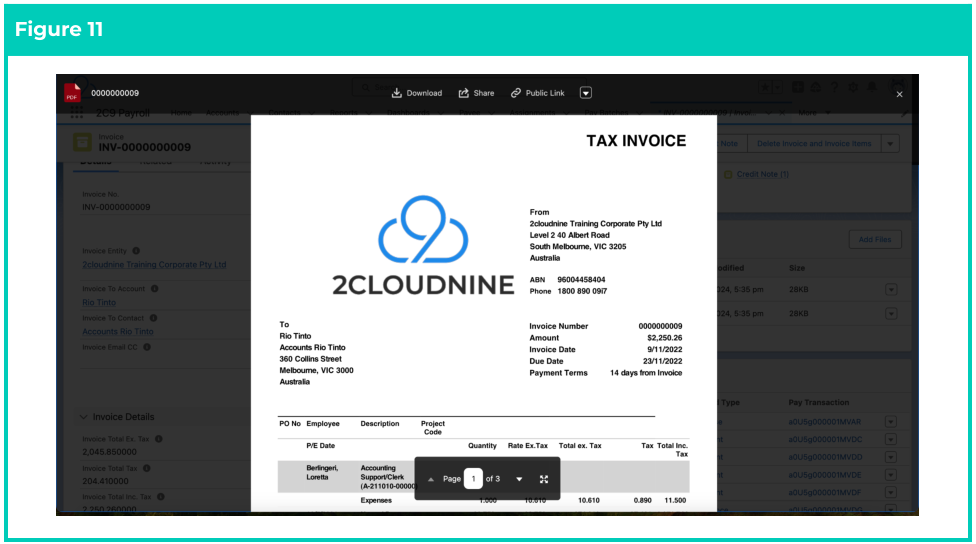Click the Add Files button
976x544 pixels.
pos(875,240)
